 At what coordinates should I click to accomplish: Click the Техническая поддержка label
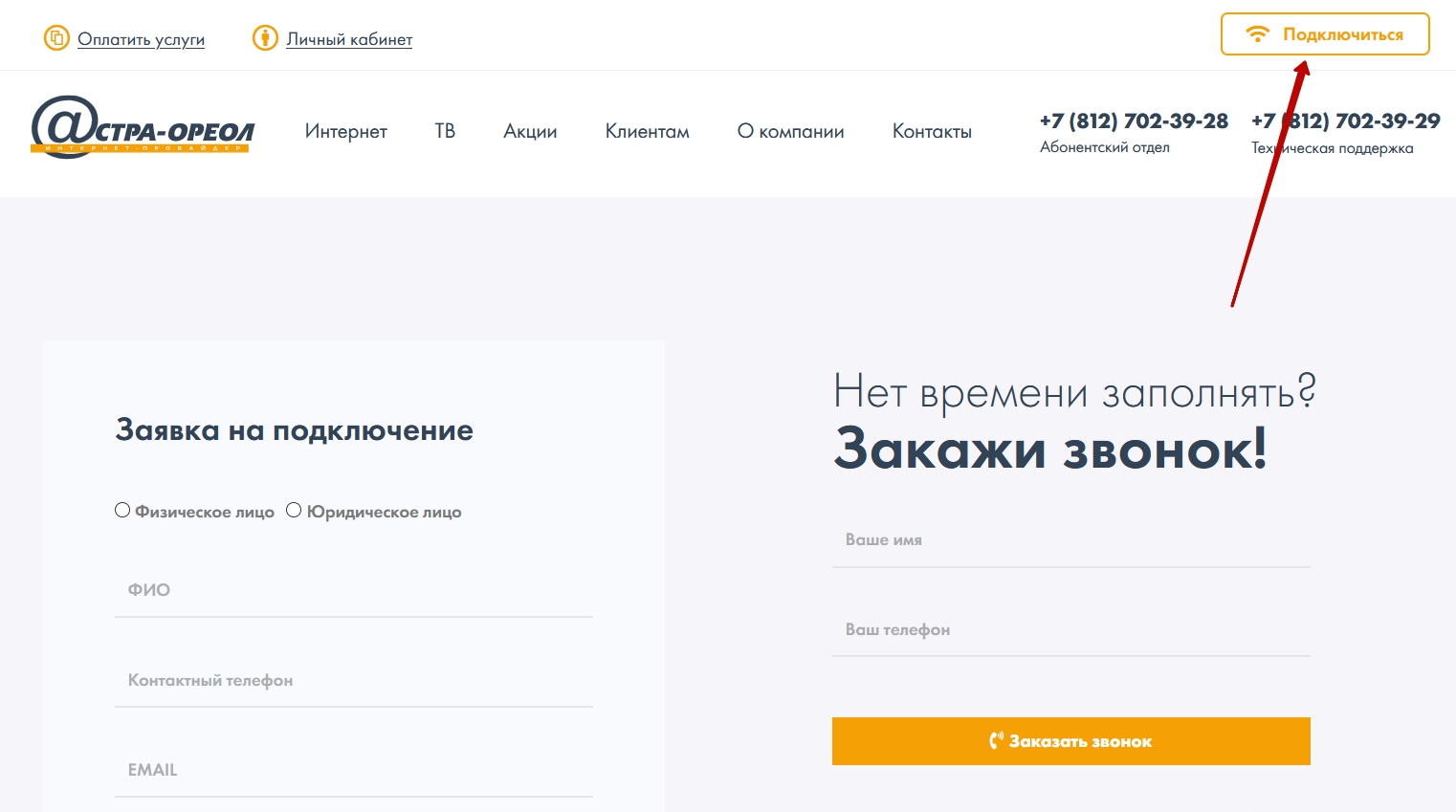coord(1333,148)
